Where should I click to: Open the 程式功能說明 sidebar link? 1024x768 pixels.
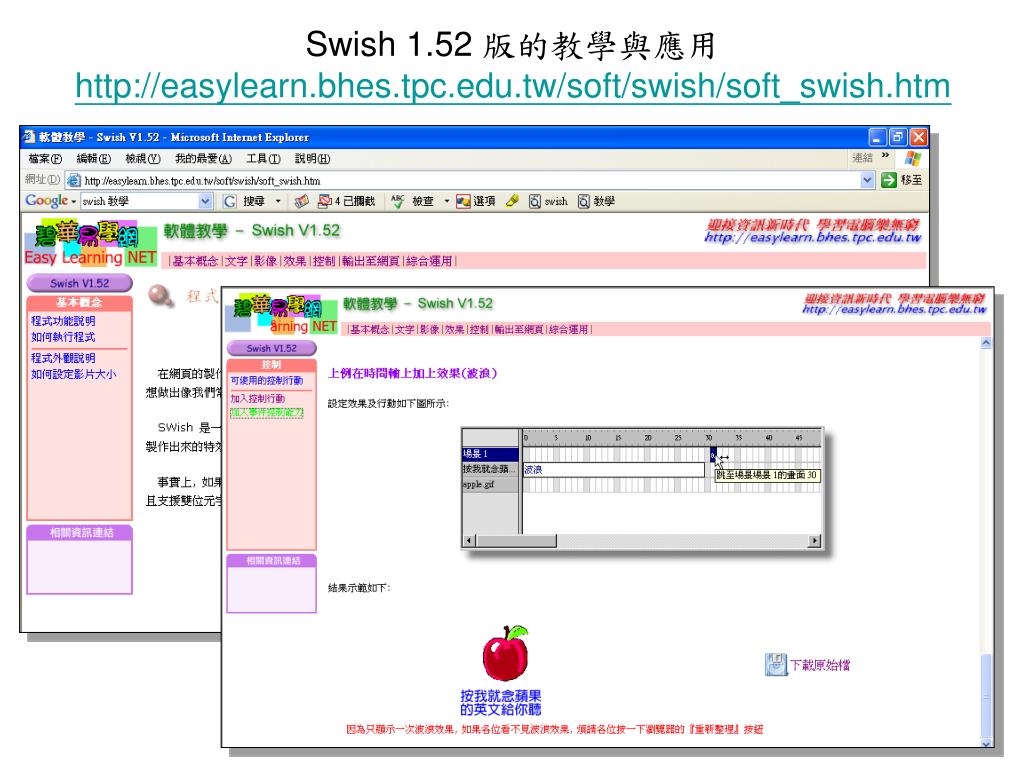(x=63, y=321)
